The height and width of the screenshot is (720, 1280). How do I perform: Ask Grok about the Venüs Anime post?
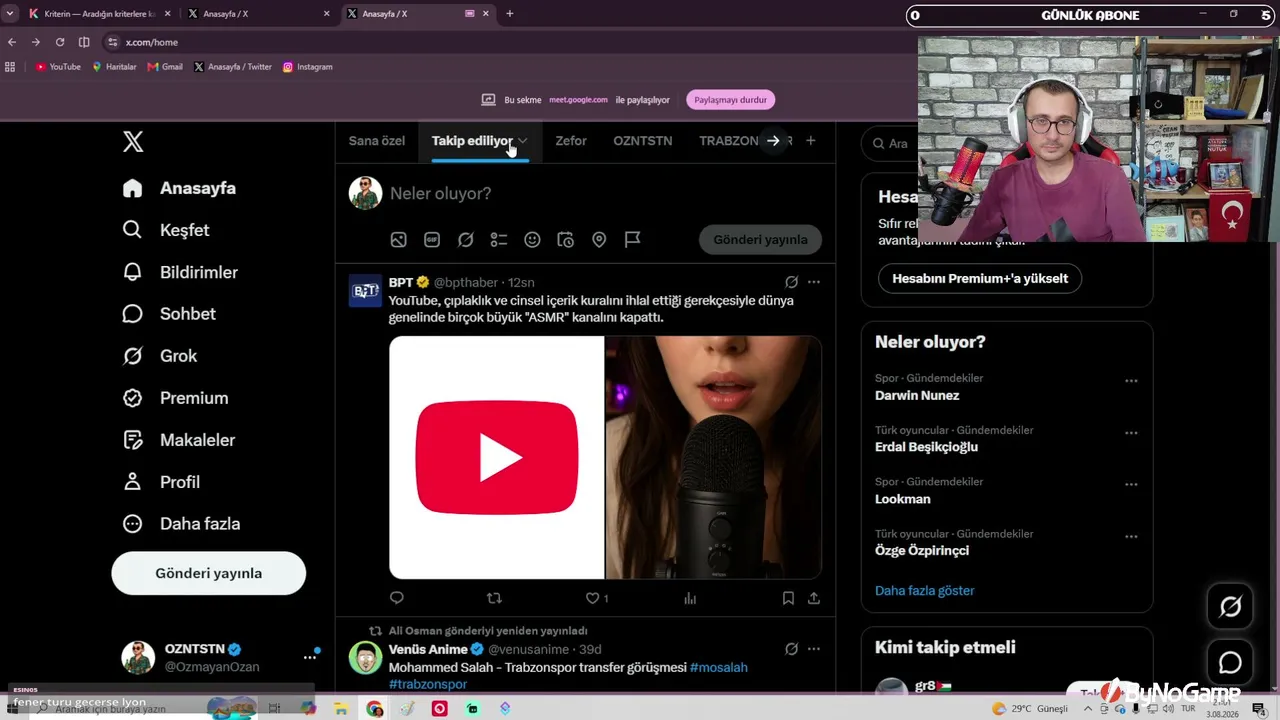click(791, 649)
